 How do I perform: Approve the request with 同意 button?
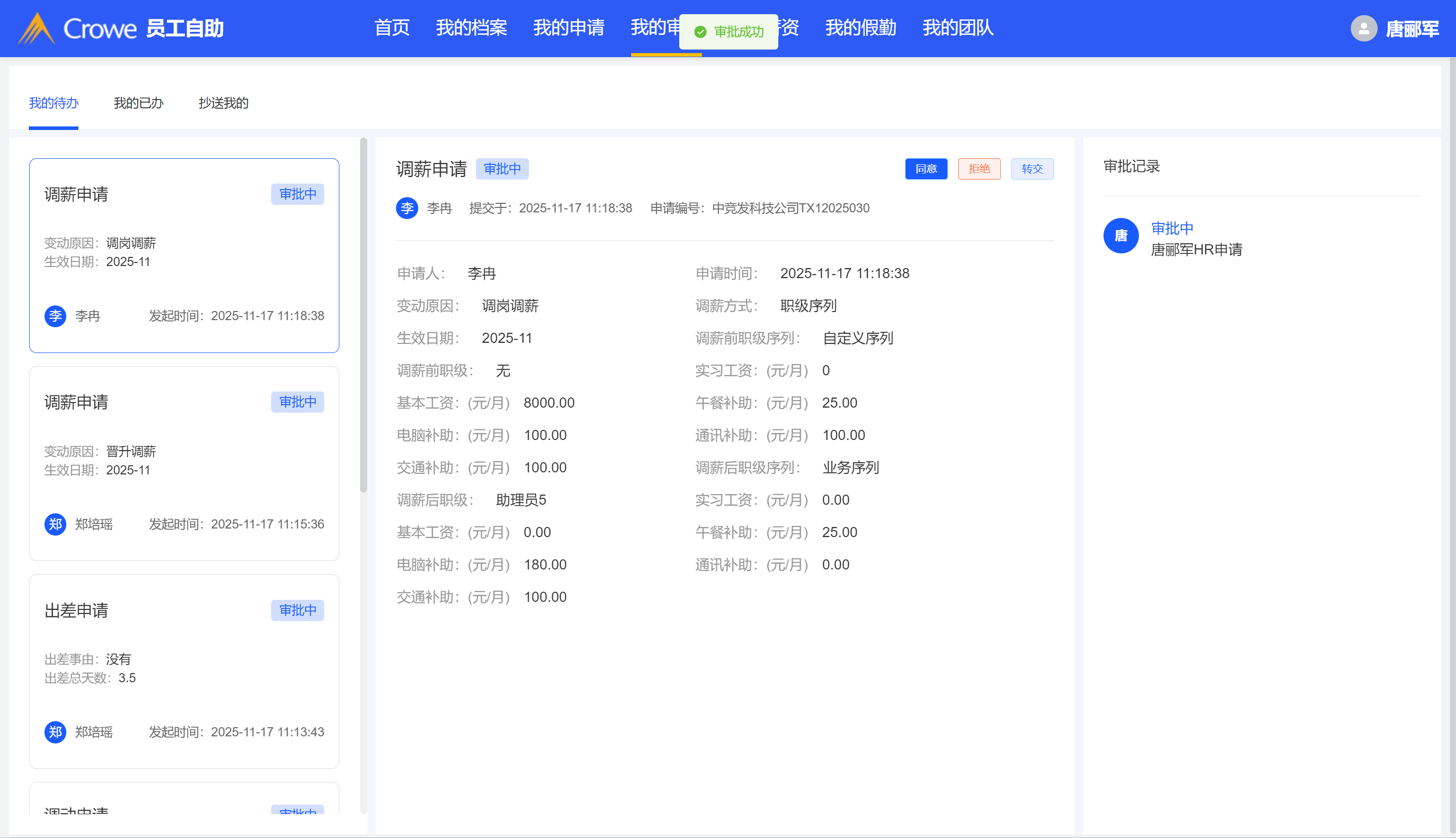pyautogui.click(x=926, y=168)
